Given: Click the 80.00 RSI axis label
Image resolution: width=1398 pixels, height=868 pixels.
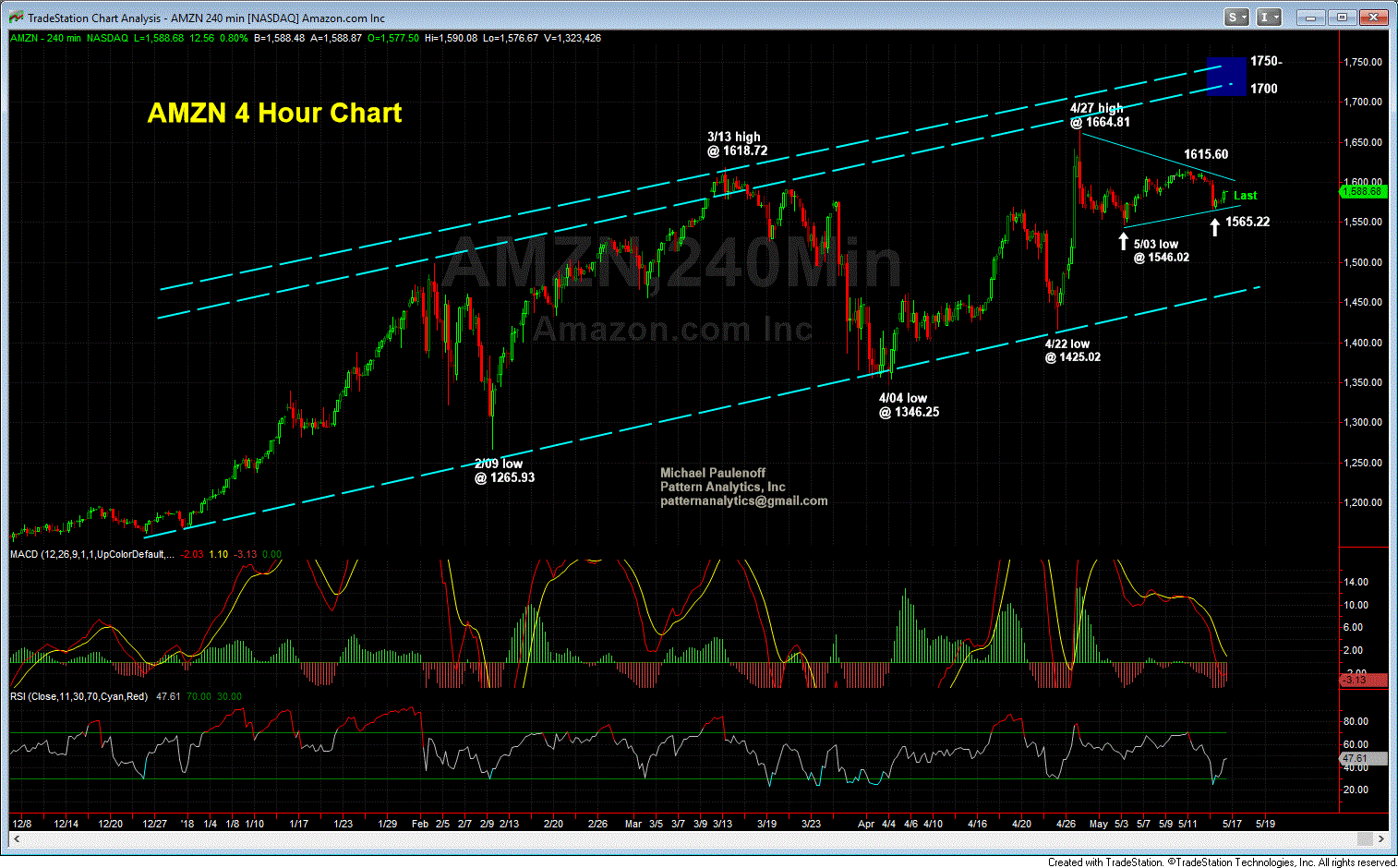Looking at the screenshot, I should [1356, 722].
